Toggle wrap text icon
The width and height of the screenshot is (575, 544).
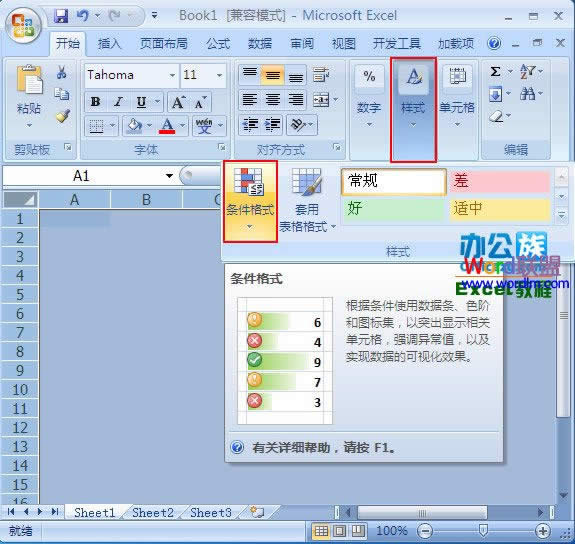pyautogui.click(x=321, y=74)
